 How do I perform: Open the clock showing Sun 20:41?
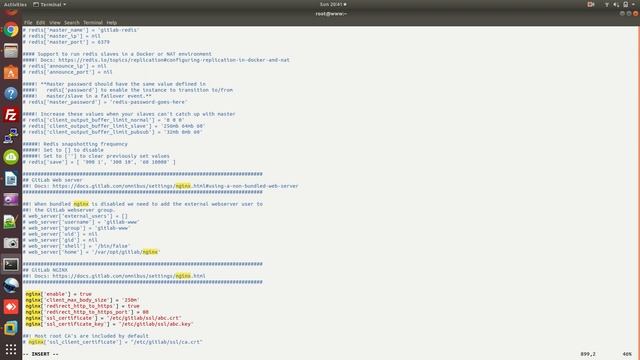coord(333,4)
